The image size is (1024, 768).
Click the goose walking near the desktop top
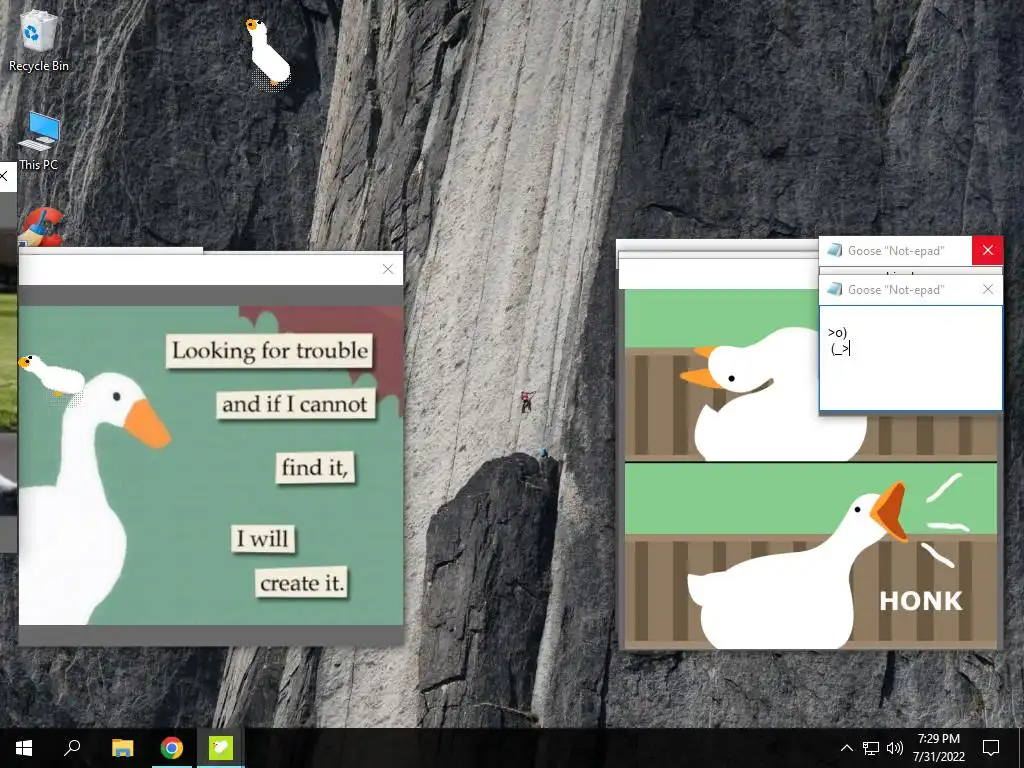point(267,54)
